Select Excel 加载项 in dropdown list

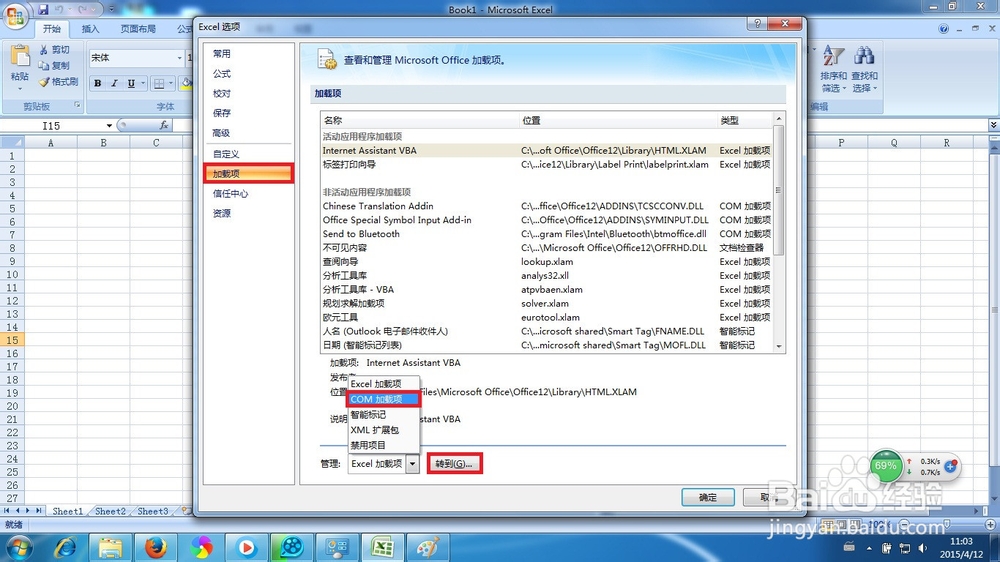pos(383,384)
